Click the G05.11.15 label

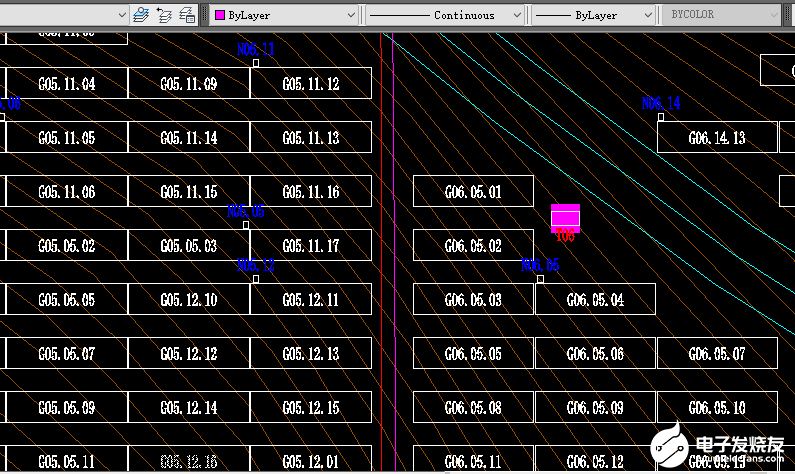[189, 192]
